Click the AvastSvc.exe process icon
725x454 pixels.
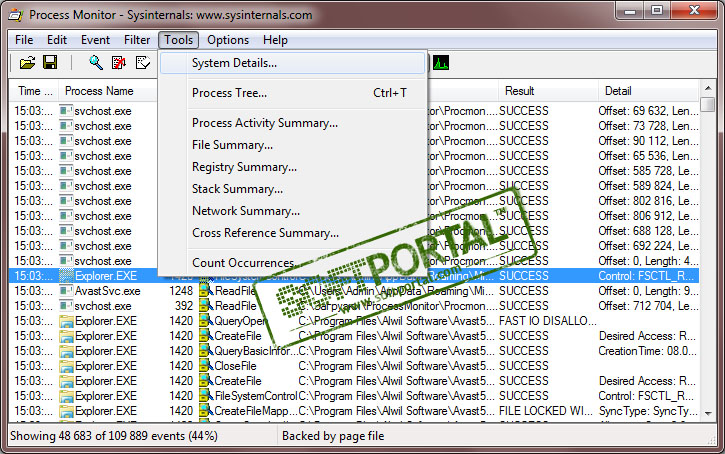pos(66,291)
